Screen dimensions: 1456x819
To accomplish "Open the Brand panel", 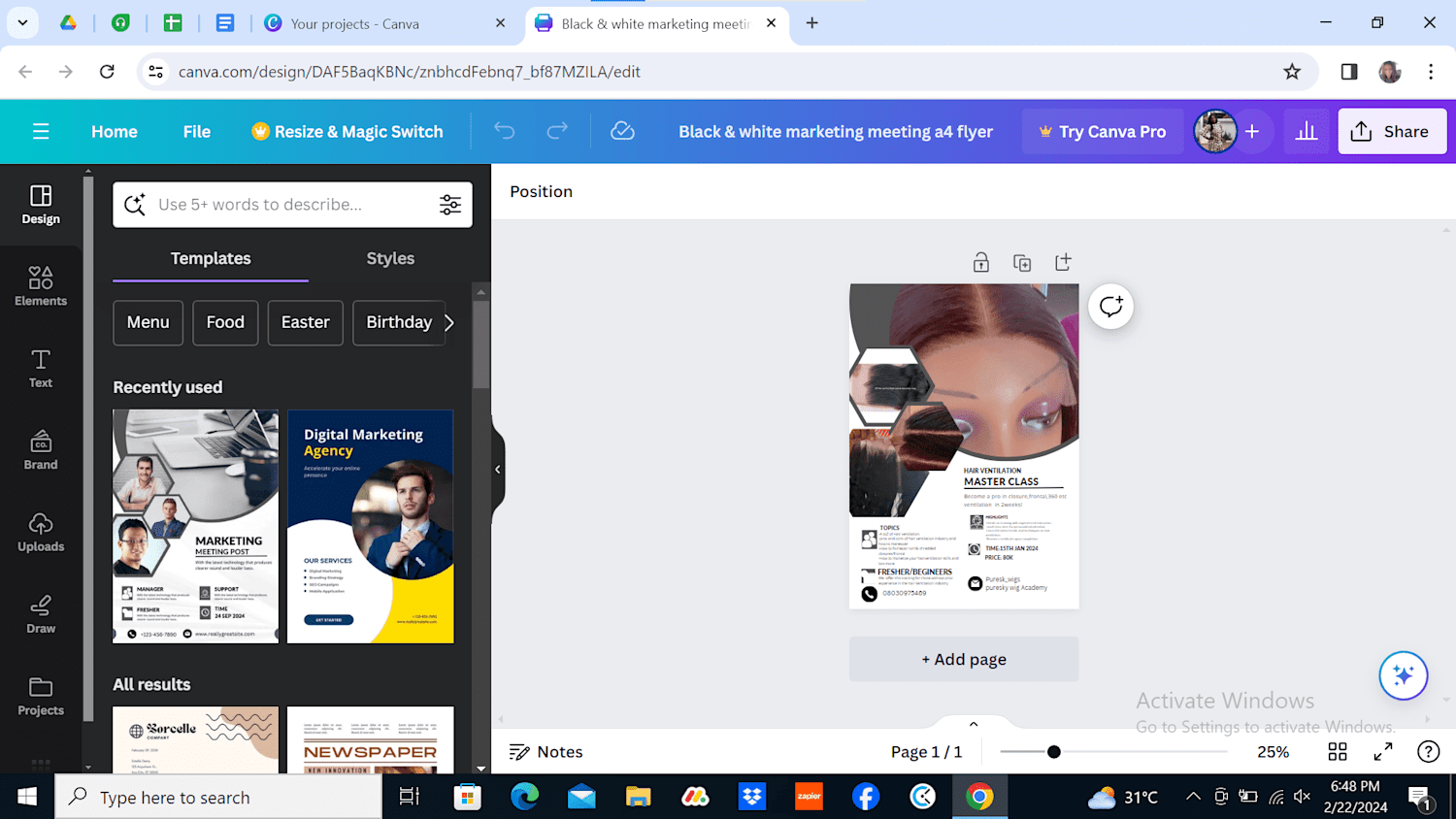I will pyautogui.click(x=41, y=450).
